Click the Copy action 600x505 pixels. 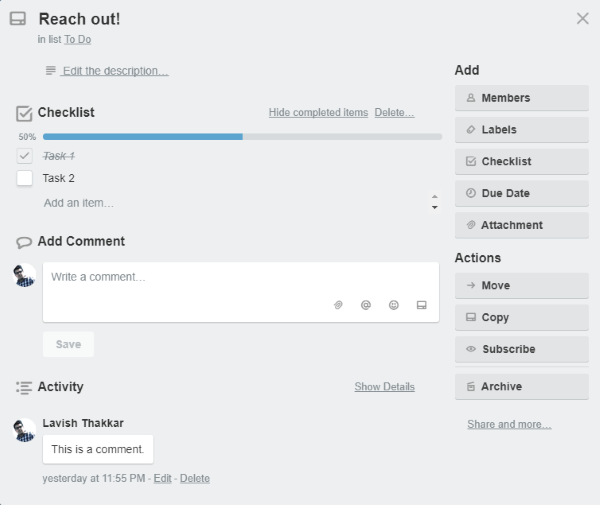[x=521, y=318]
